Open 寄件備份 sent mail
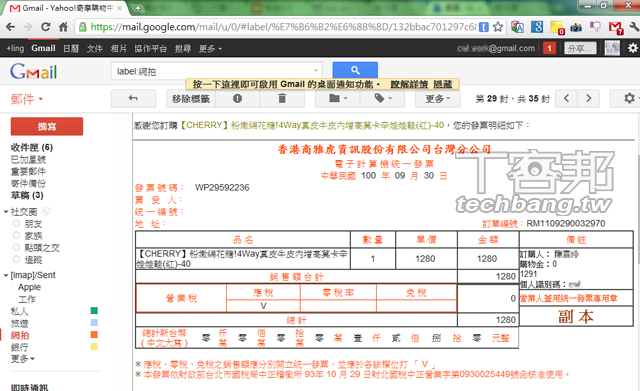This screenshot has width=640, height=391. pyautogui.click(x=28, y=183)
